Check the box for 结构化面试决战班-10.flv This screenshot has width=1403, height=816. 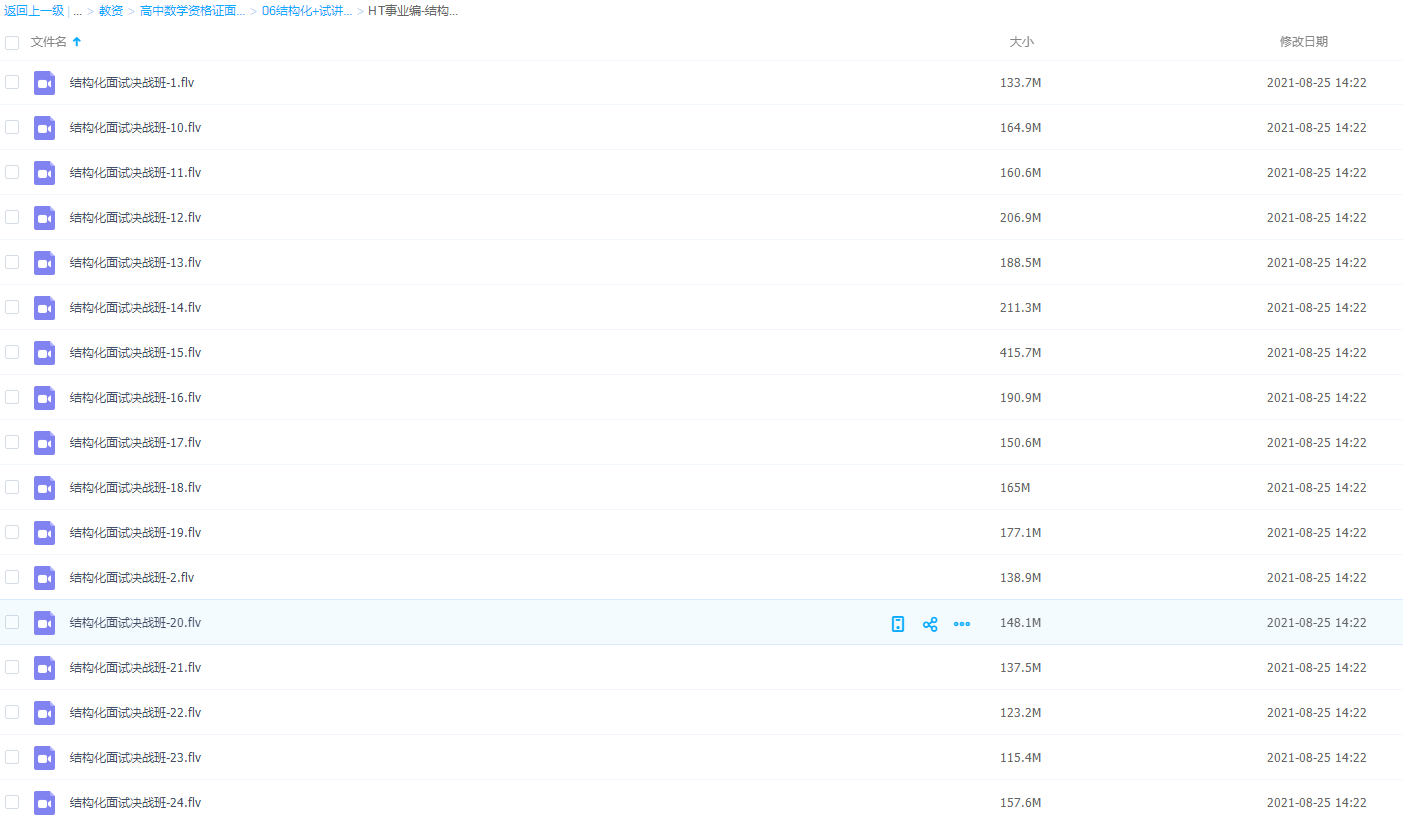12,127
